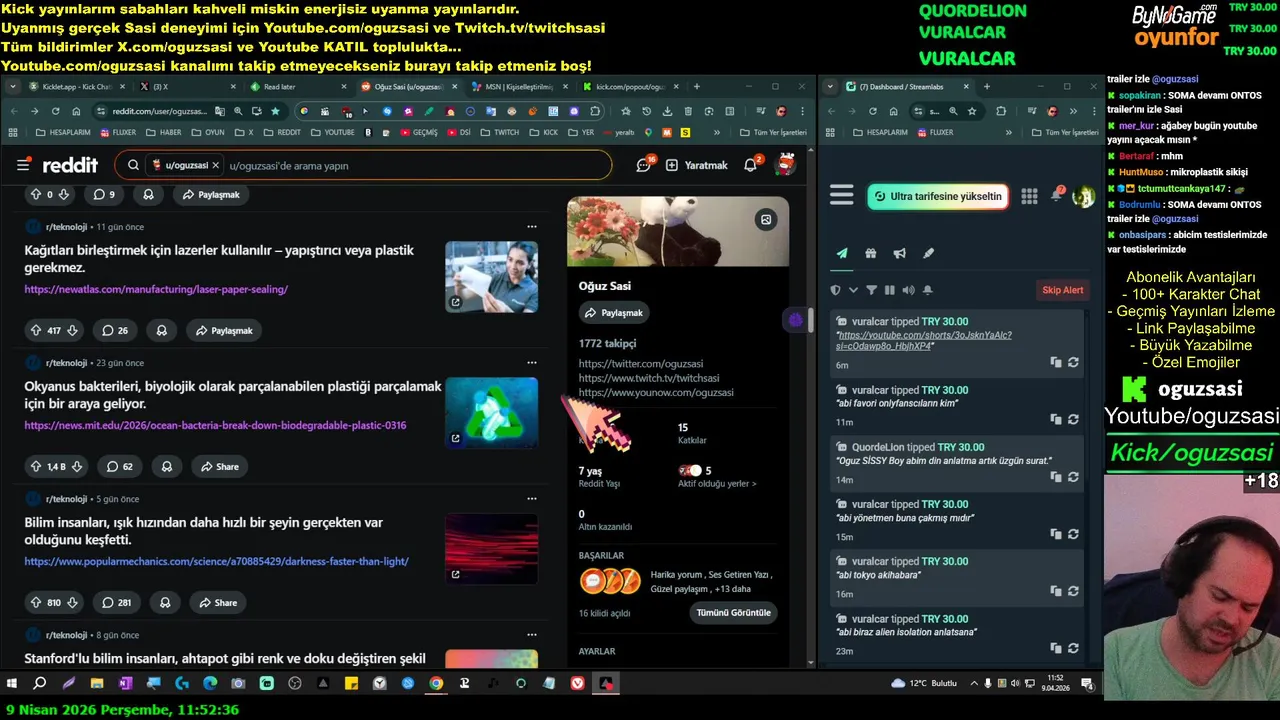Open the laser paper post thumbnail
Image resolution: width=1280 pixels, height=720 pixels.
click(491, 276)
